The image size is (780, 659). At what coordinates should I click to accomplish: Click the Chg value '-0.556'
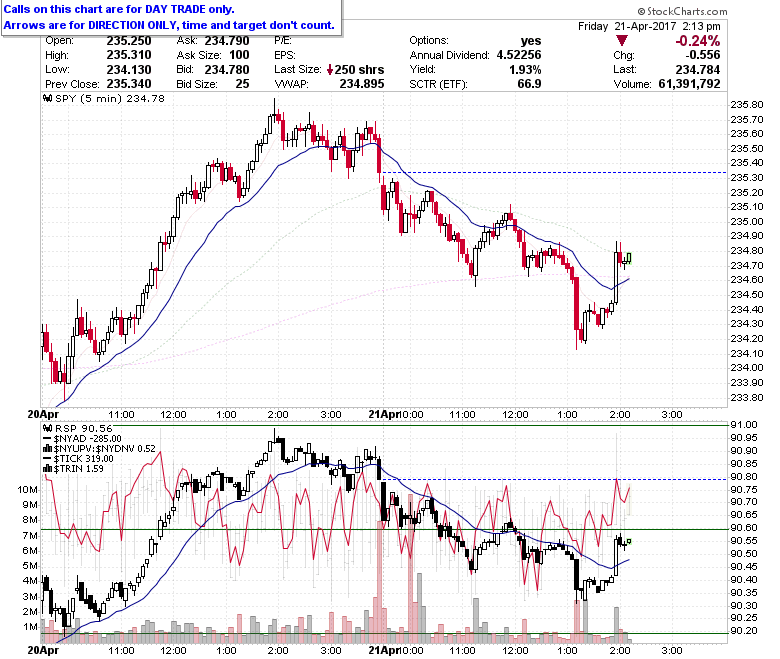[702, 55]
